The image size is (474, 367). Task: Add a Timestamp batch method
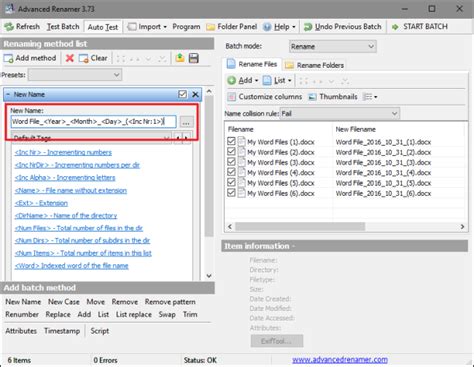[x=62, y=331]
